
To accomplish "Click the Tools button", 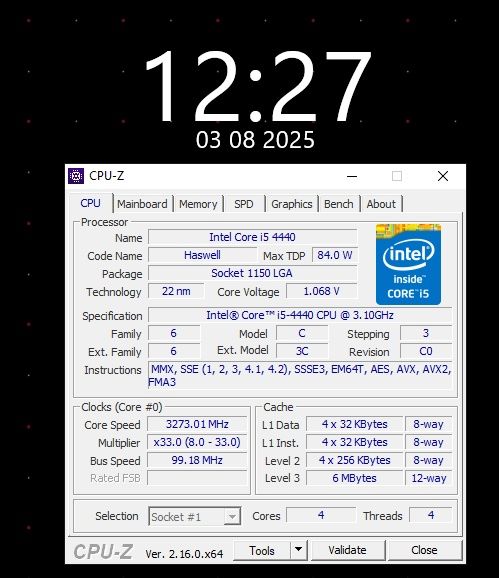I will click(x=262, y=550).
